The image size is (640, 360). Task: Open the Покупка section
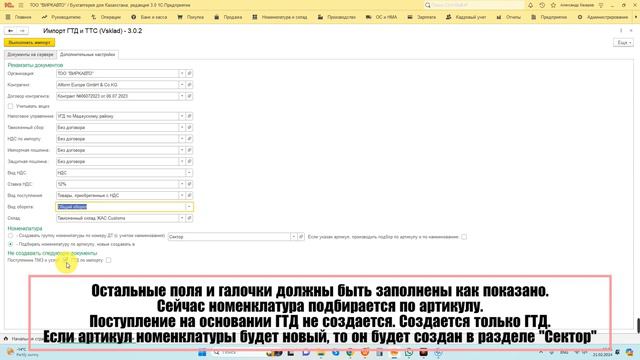pos(191,17)
